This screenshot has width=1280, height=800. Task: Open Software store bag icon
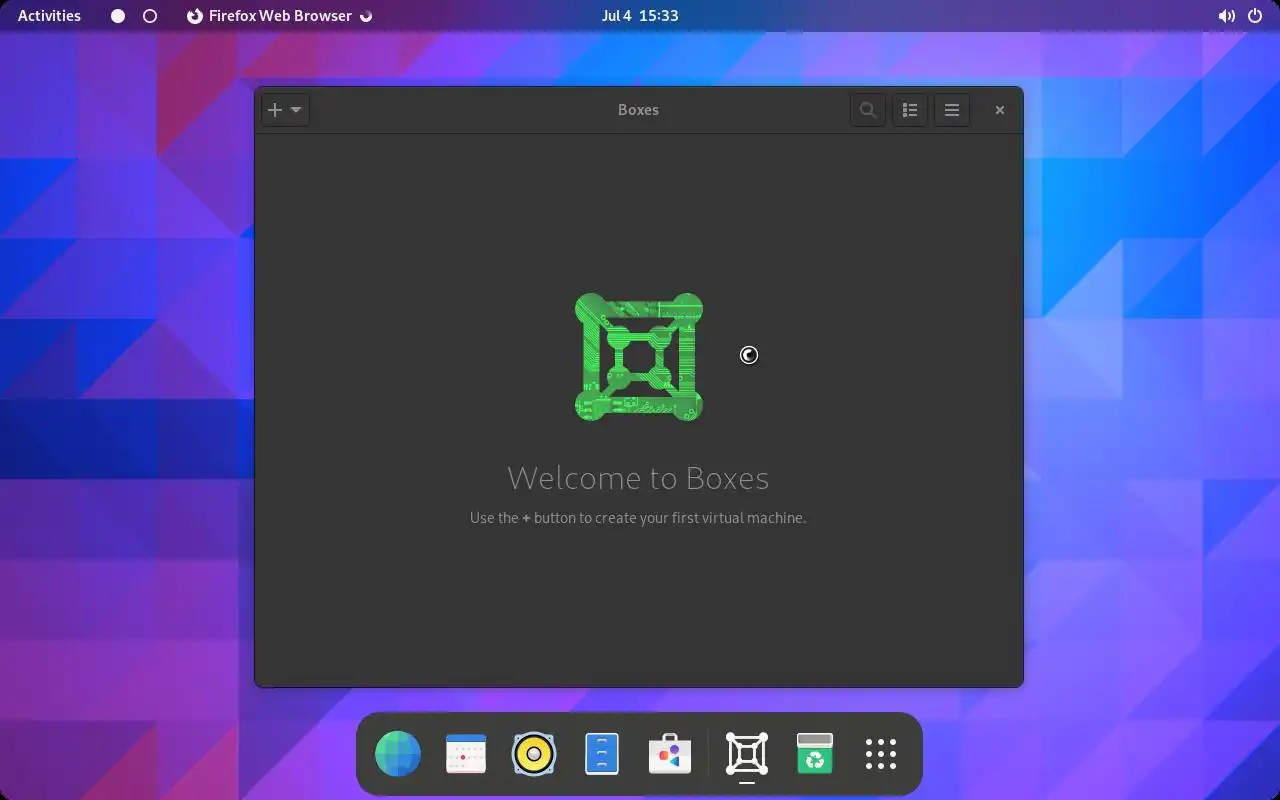click(x=670, y=754)
